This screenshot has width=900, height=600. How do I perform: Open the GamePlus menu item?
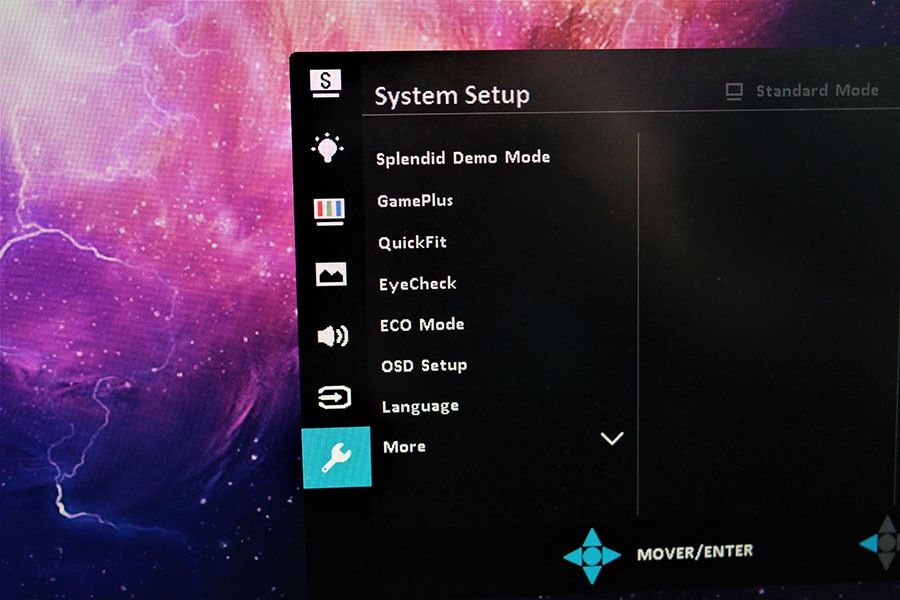coord(415,201)
